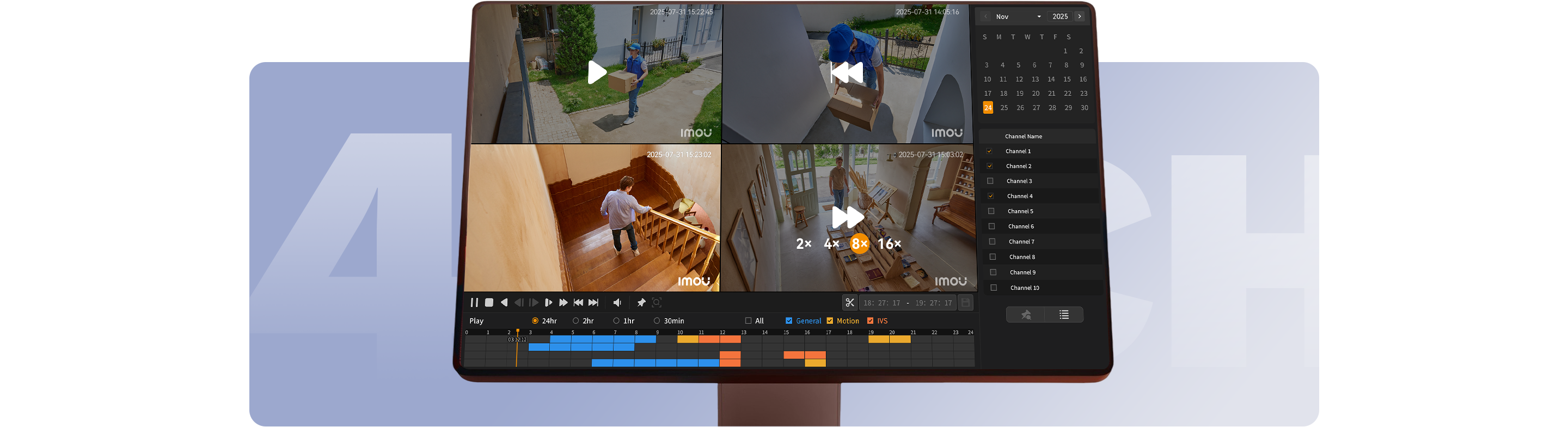Screen dimensions: 1568x427
Task: Uncheck the Motion recording filter
Action: click(830, 321)
